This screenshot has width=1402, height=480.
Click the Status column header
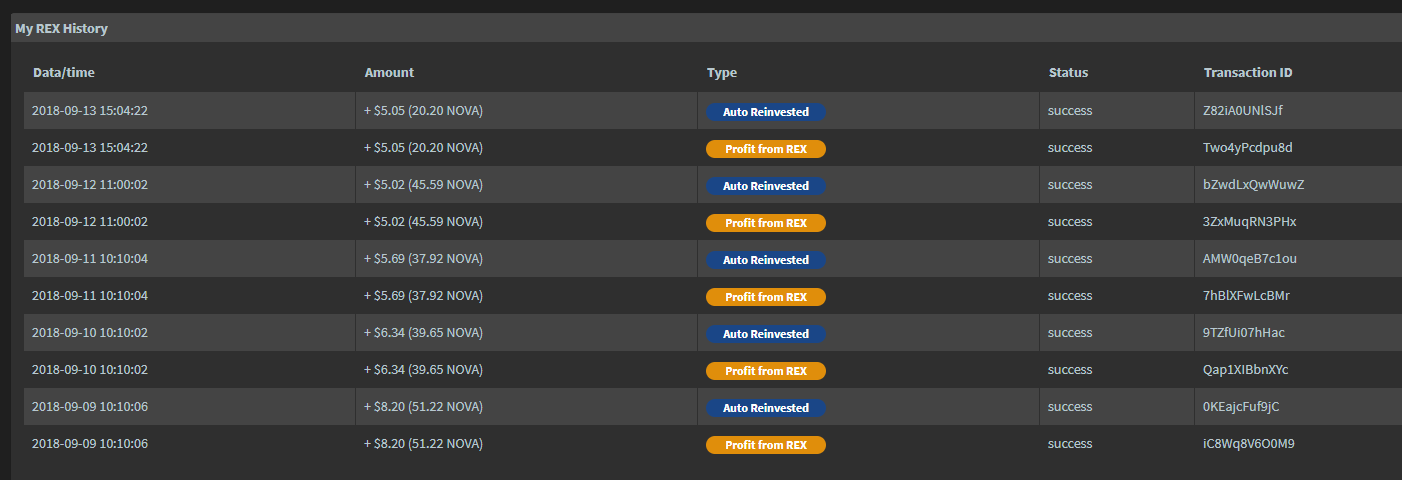pos(1068,73)
